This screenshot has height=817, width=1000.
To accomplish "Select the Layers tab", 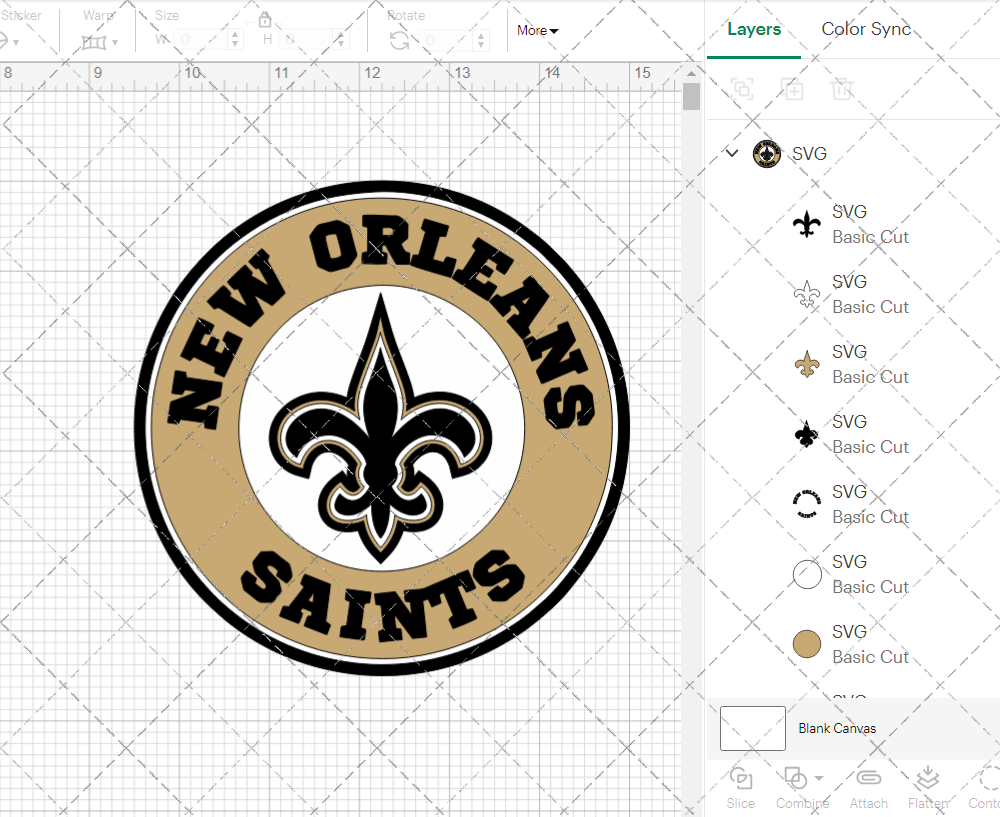I will (754, 29).
